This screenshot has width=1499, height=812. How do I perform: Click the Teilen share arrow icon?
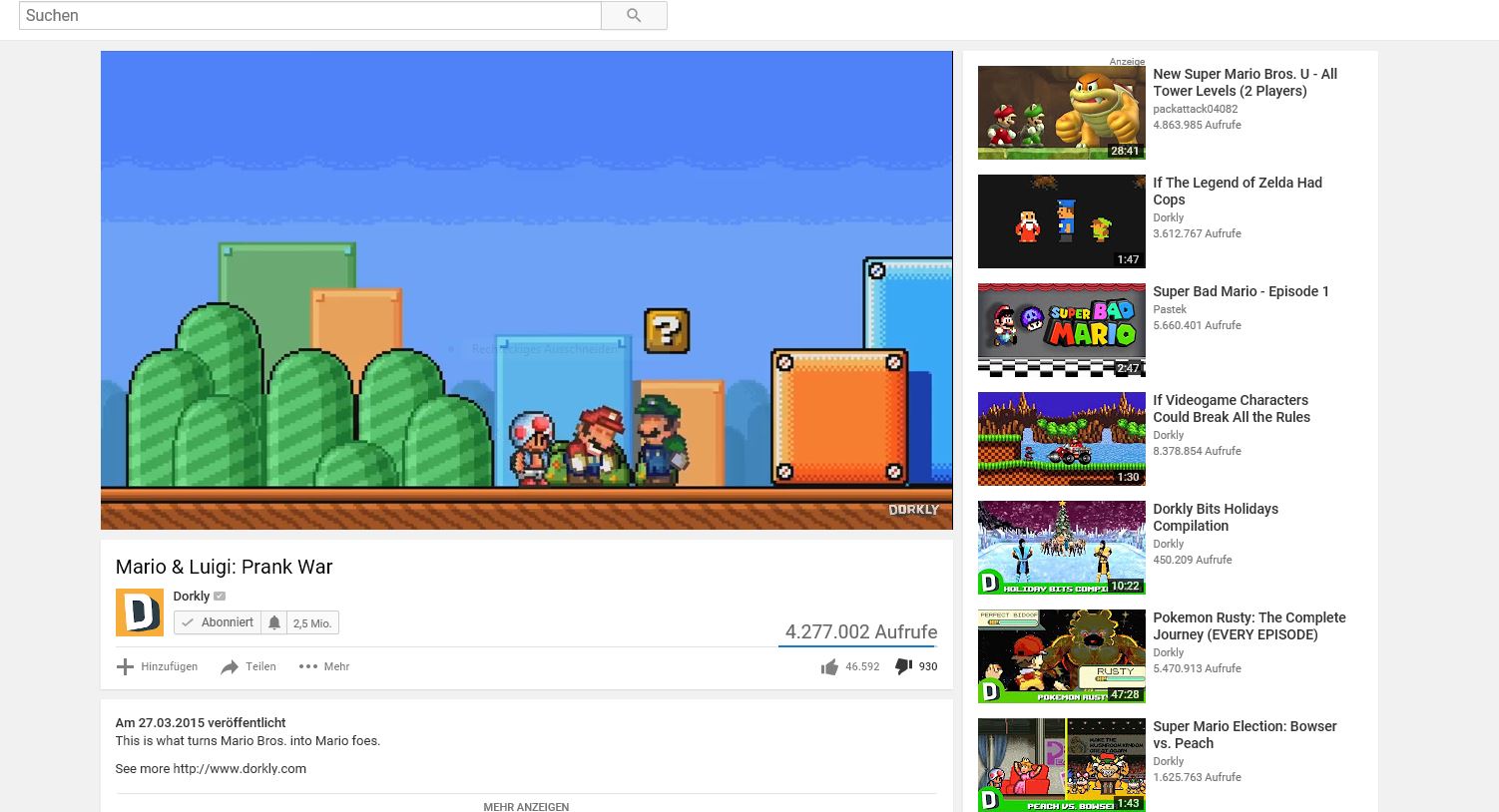pyautogui.click(x=230, y=666)
